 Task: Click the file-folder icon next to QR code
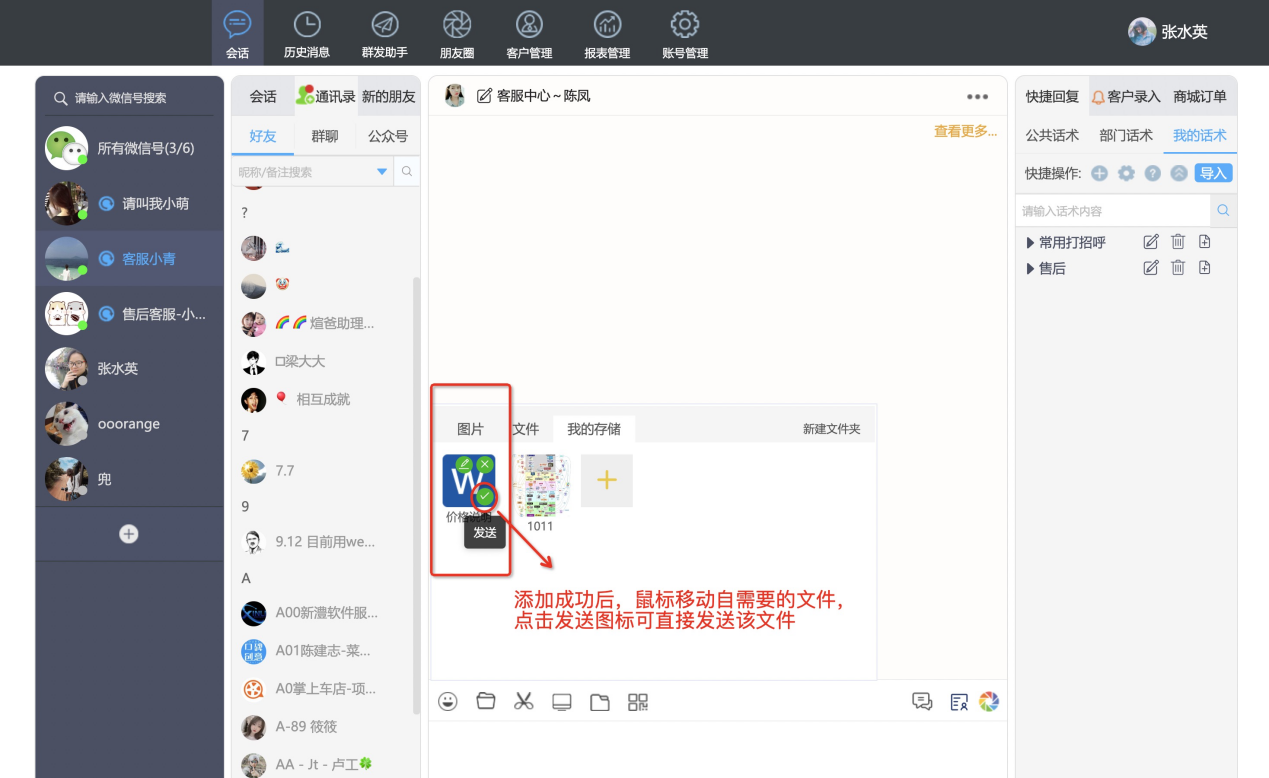pyautogui.click(x=600, y=701)
